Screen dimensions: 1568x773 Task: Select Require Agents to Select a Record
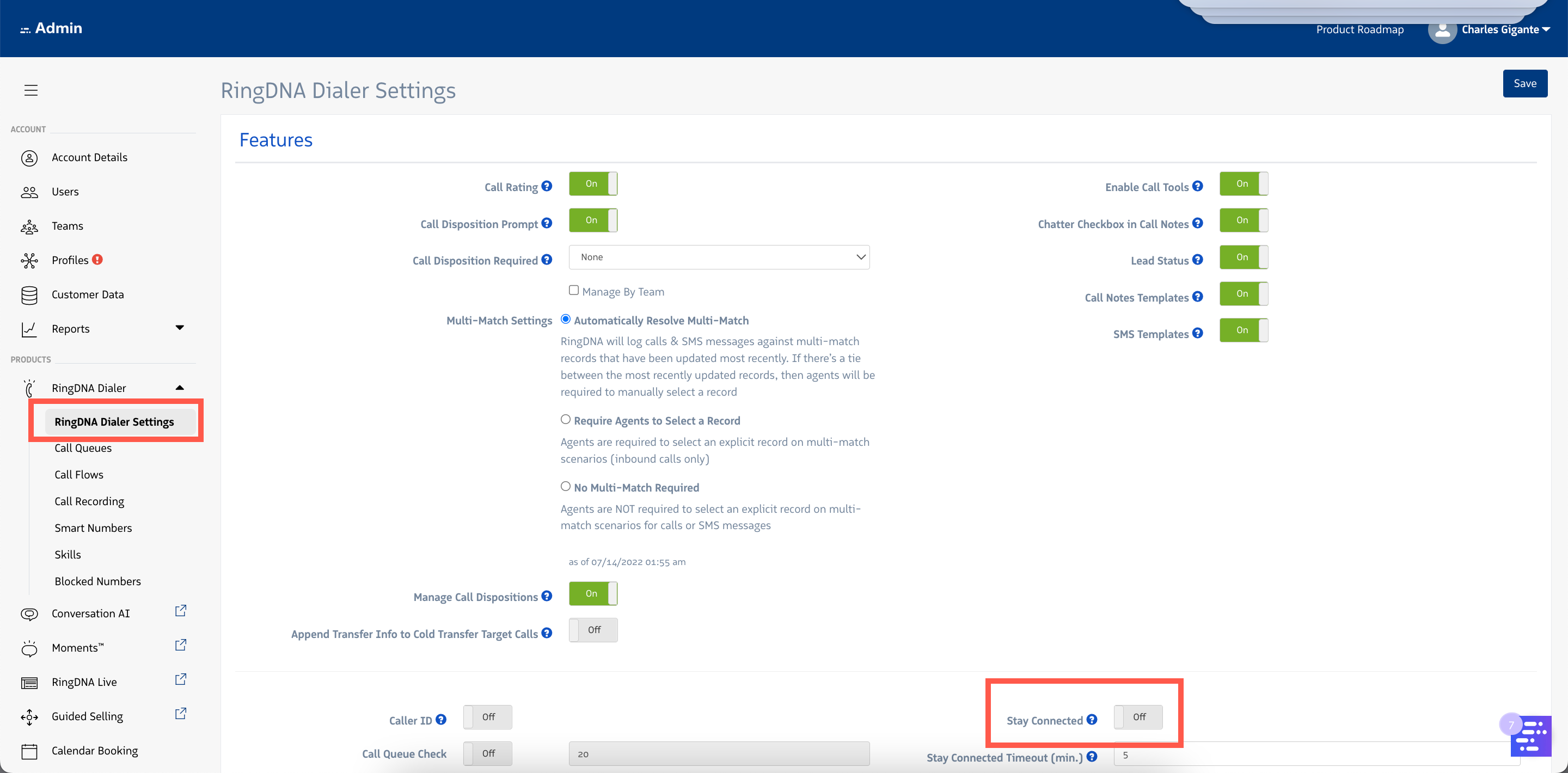click(566, 419)
